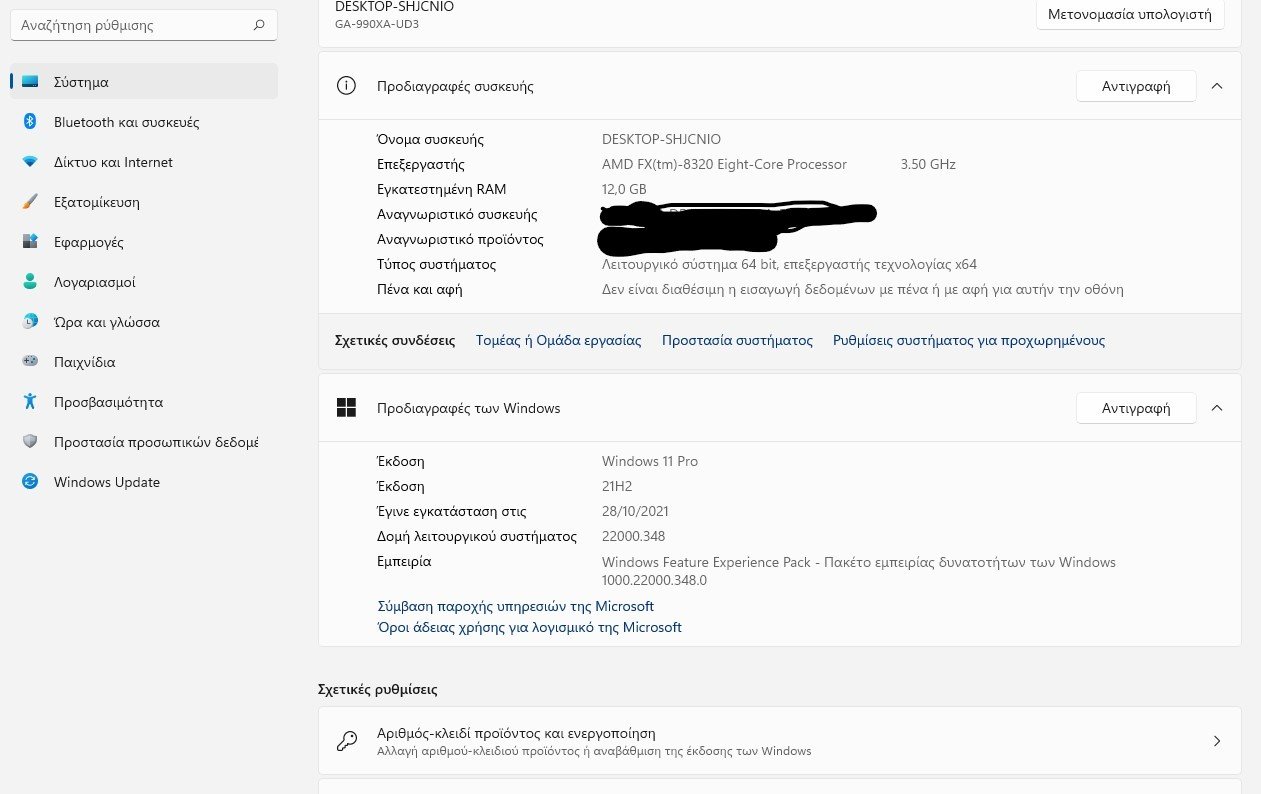The width and height of the screenshot is (1261, 794).
Task: Open Αριθμός-κλειδί προϊόντος και ενεργοποίηση
Action: 779,741
